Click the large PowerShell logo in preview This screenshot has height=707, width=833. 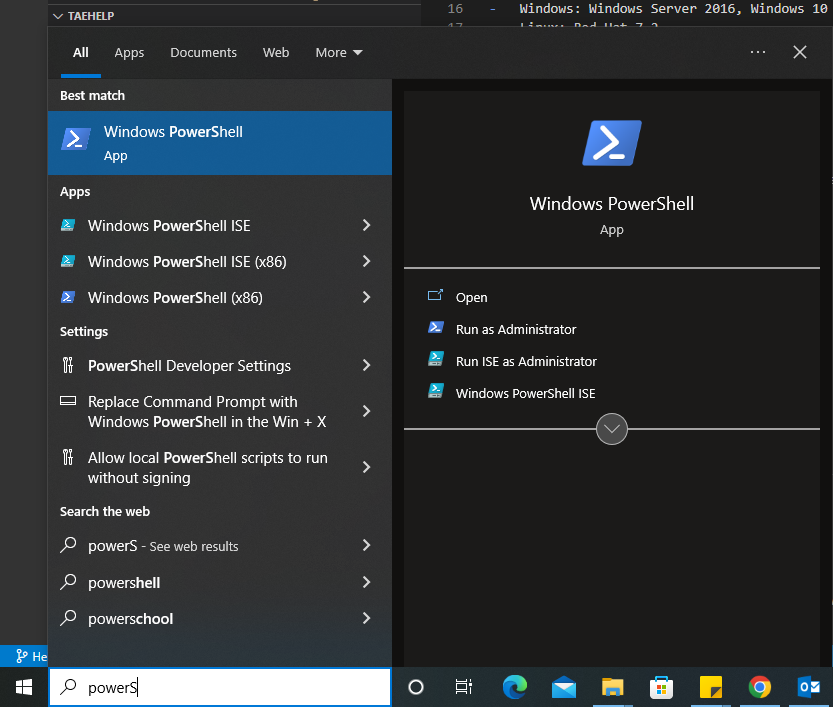coord(611,143)
